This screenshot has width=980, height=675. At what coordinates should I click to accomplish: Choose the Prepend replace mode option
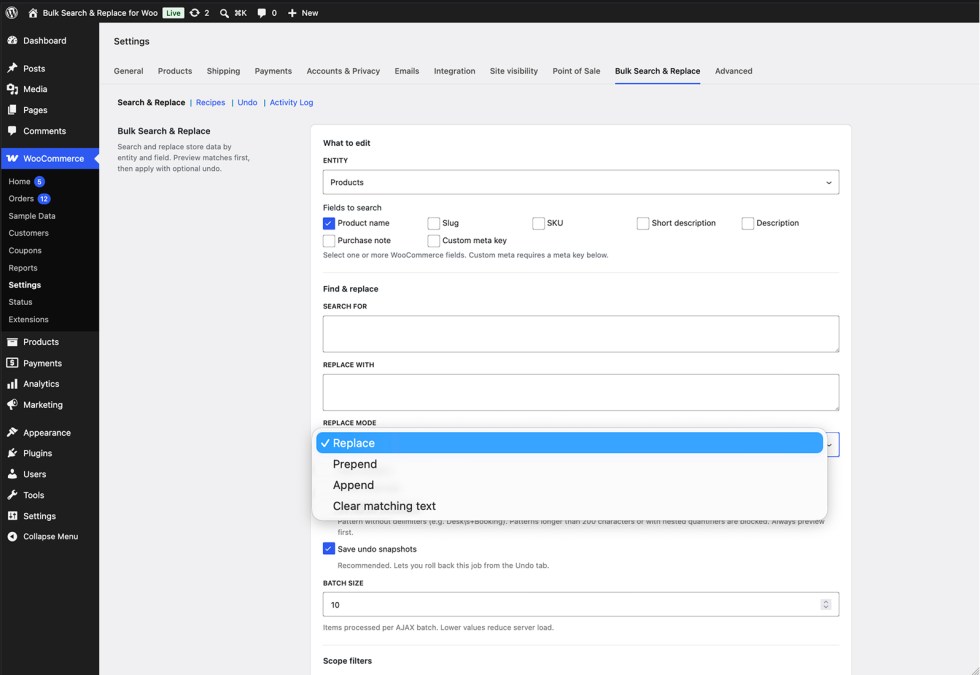pyautogui.click(x=569, y=464)
